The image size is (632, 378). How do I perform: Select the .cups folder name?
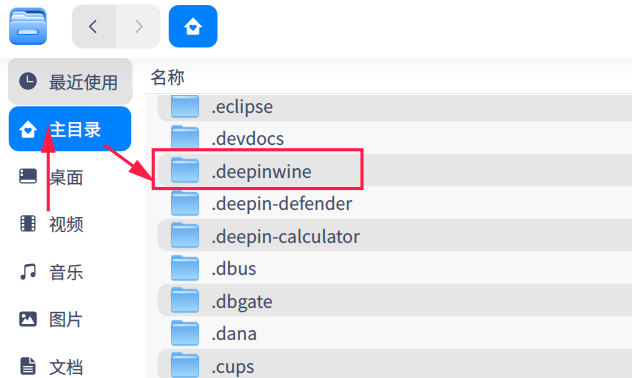pyautogui.click(x=233, y=367)
